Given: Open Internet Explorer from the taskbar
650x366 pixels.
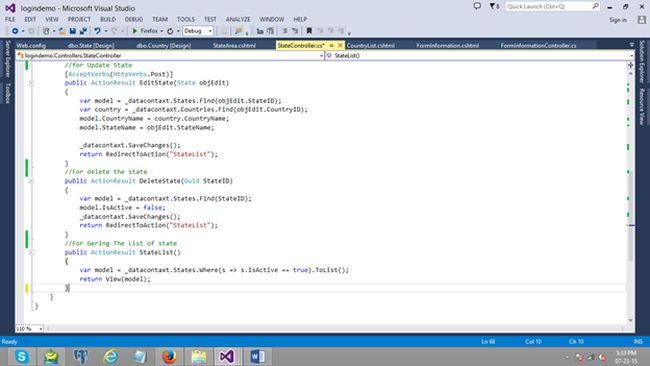Looking at the screenshot, I should point(110,356).
